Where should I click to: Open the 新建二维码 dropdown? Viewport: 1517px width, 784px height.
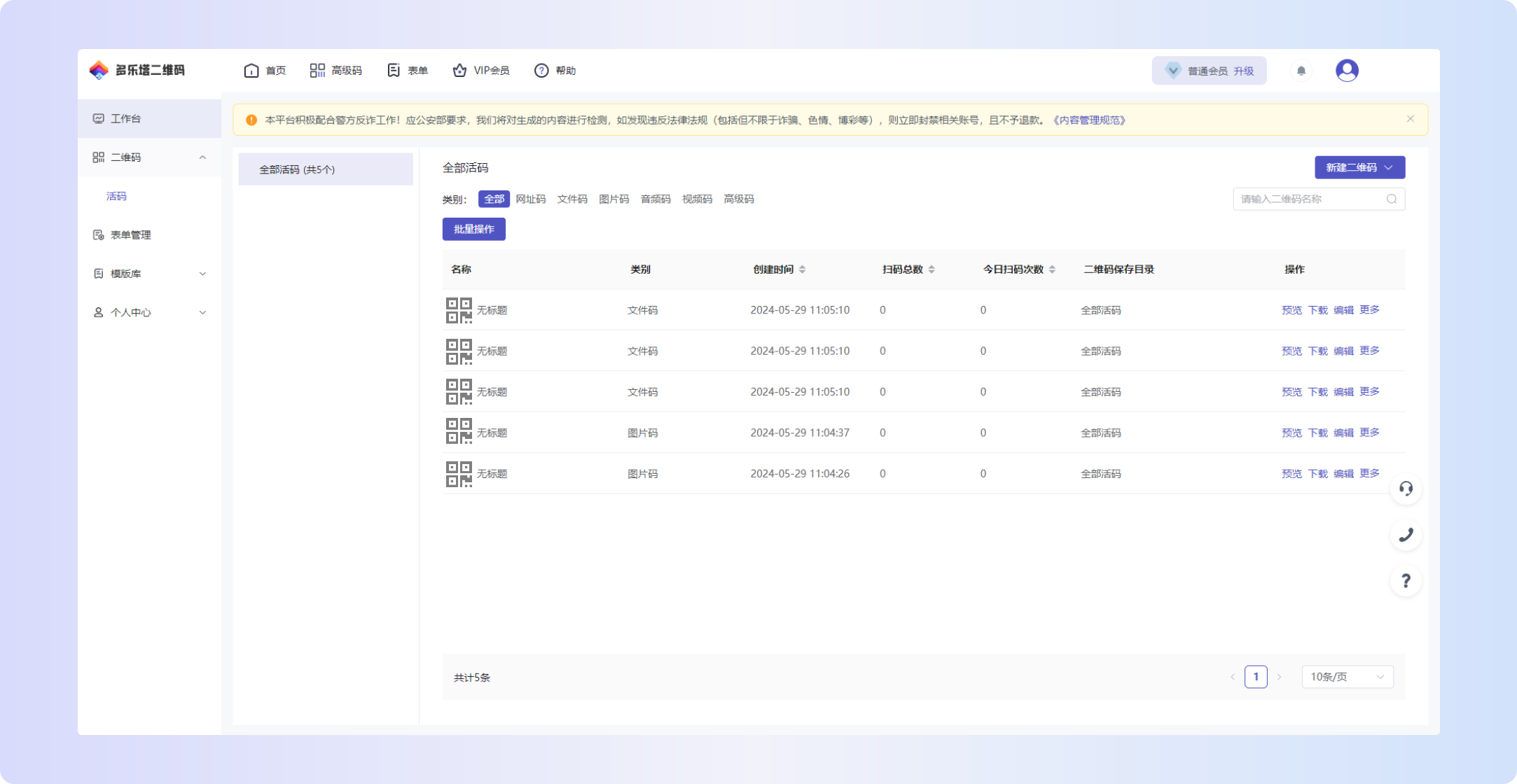tap(1359, 167)
